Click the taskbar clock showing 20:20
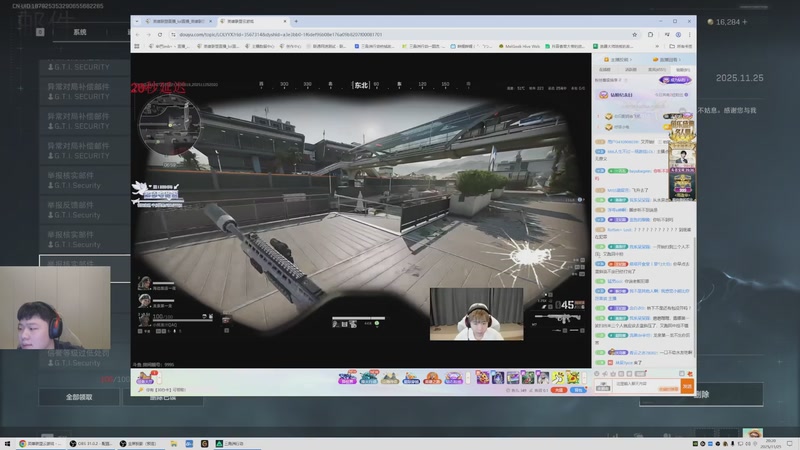 (x=770, y=443)
